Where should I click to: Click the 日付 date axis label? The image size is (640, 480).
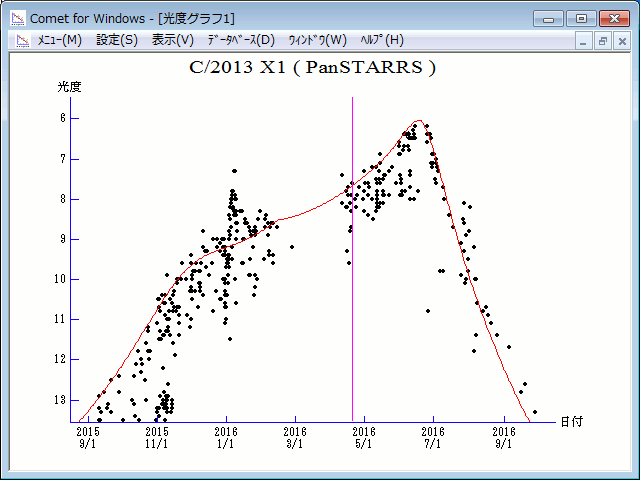tap(571, 421)
